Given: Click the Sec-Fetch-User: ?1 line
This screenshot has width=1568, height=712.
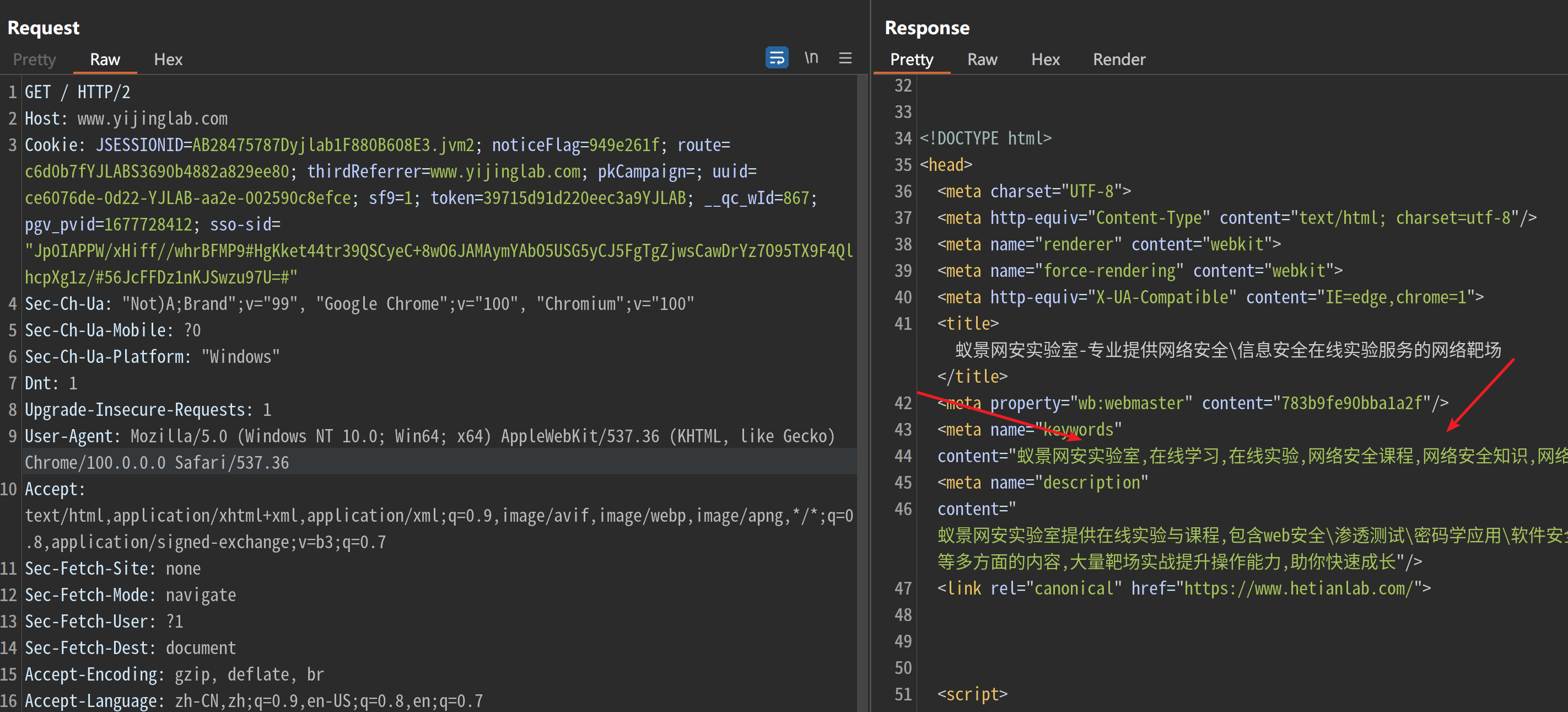Looking at the screenshot, I should point(104,622).
